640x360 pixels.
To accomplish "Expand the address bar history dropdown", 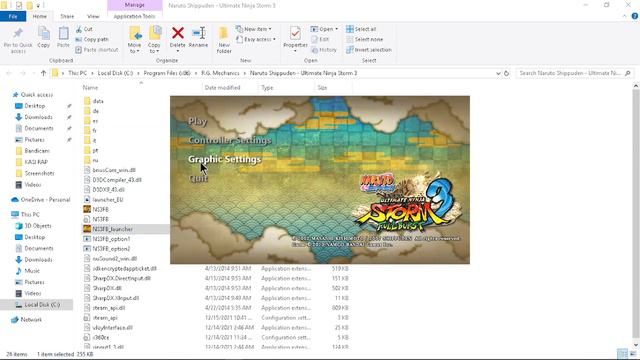I will 498,73.
